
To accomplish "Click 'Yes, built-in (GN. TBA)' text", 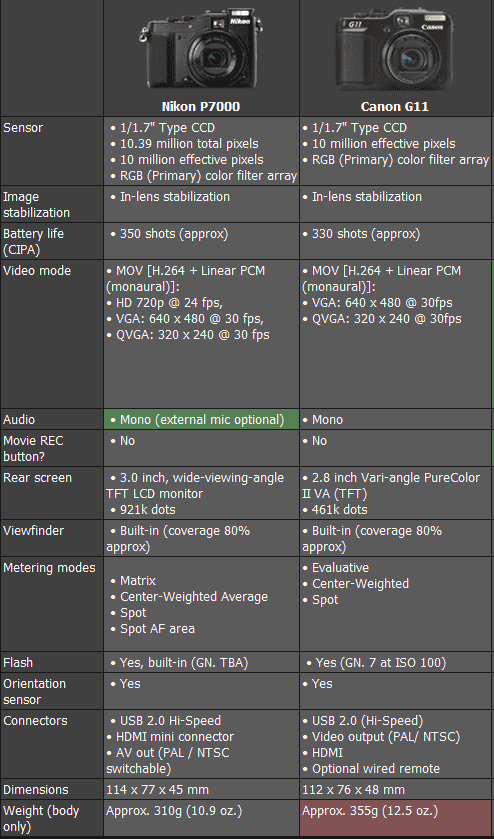I will (184, 662).
